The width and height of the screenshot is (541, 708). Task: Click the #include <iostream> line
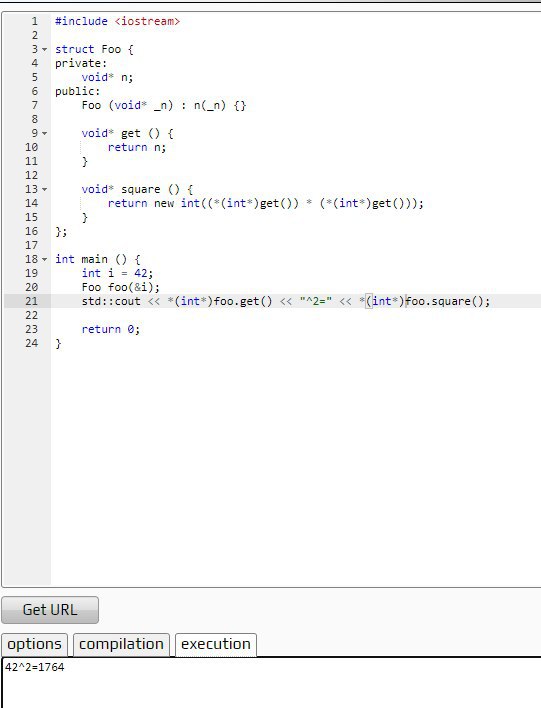tap(117, 21)
